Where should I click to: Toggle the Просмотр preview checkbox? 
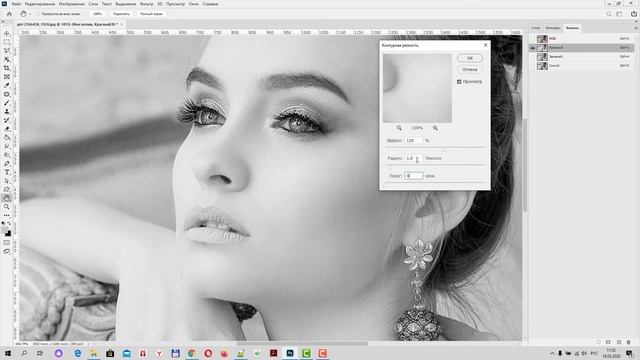pos(459,82)
